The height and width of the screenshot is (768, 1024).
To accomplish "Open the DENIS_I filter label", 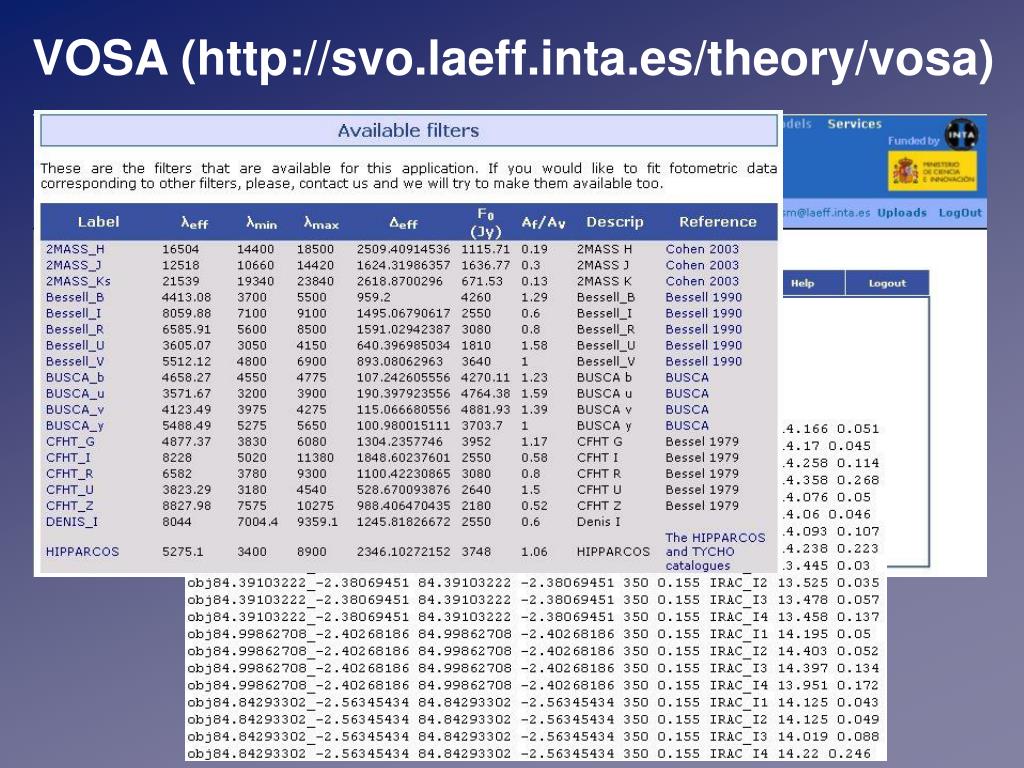I will point(72,521).
